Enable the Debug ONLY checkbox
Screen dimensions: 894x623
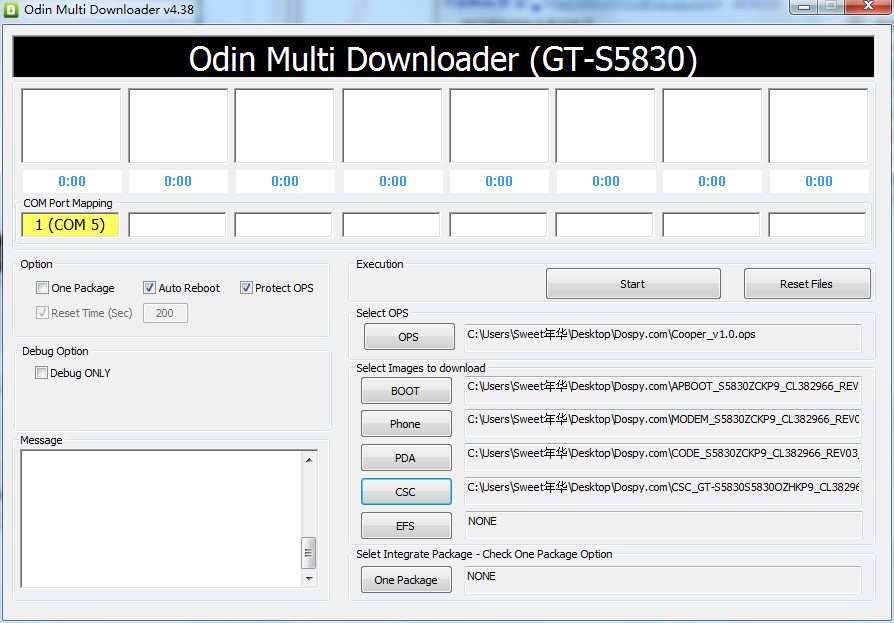pos(41,373)
